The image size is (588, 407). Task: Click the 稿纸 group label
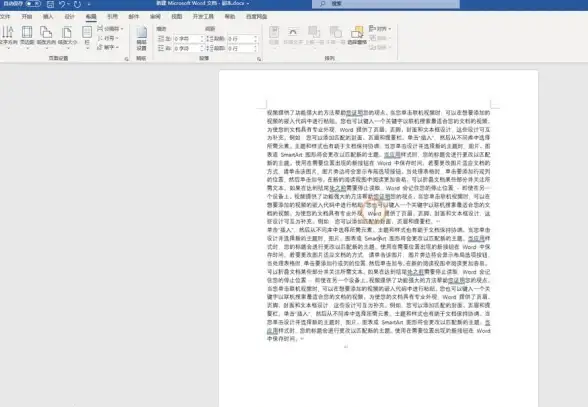coord(141,59)
